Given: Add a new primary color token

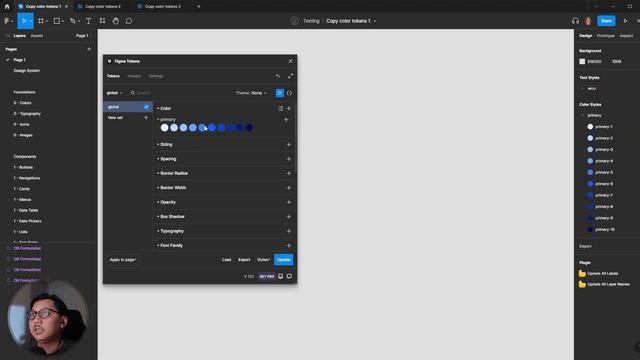Looking at the screenshot, I should 286,120.
